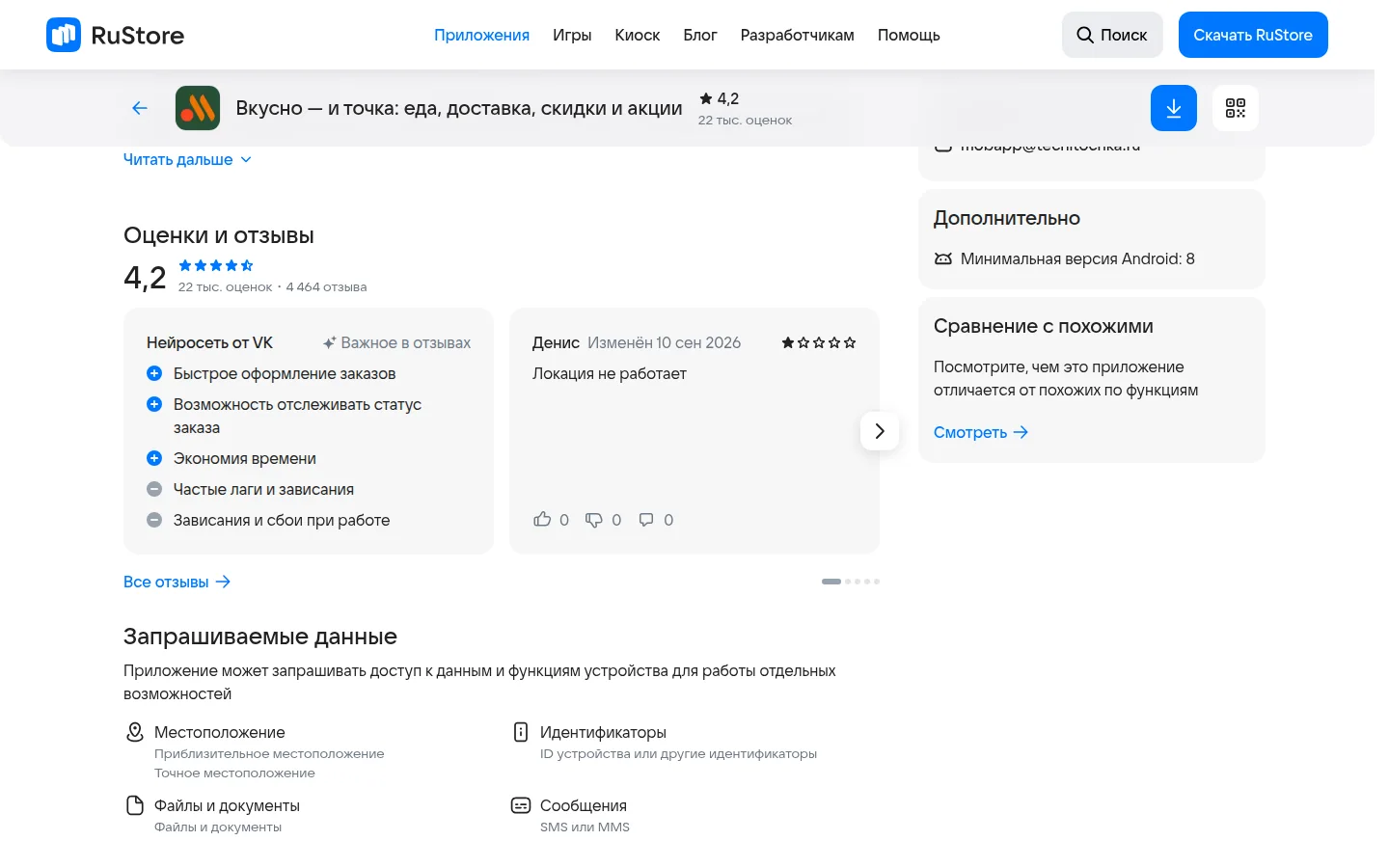
Task: Switch to the Игры section
Action: point(572,35)
